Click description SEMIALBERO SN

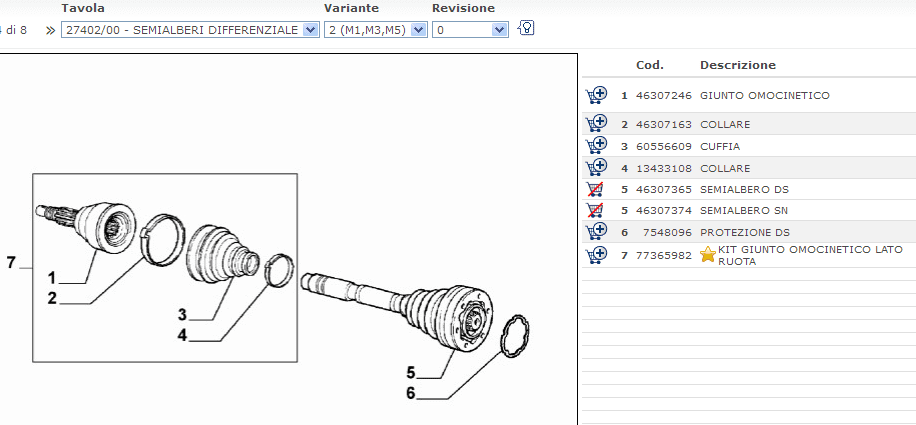(x=744, y=210)
